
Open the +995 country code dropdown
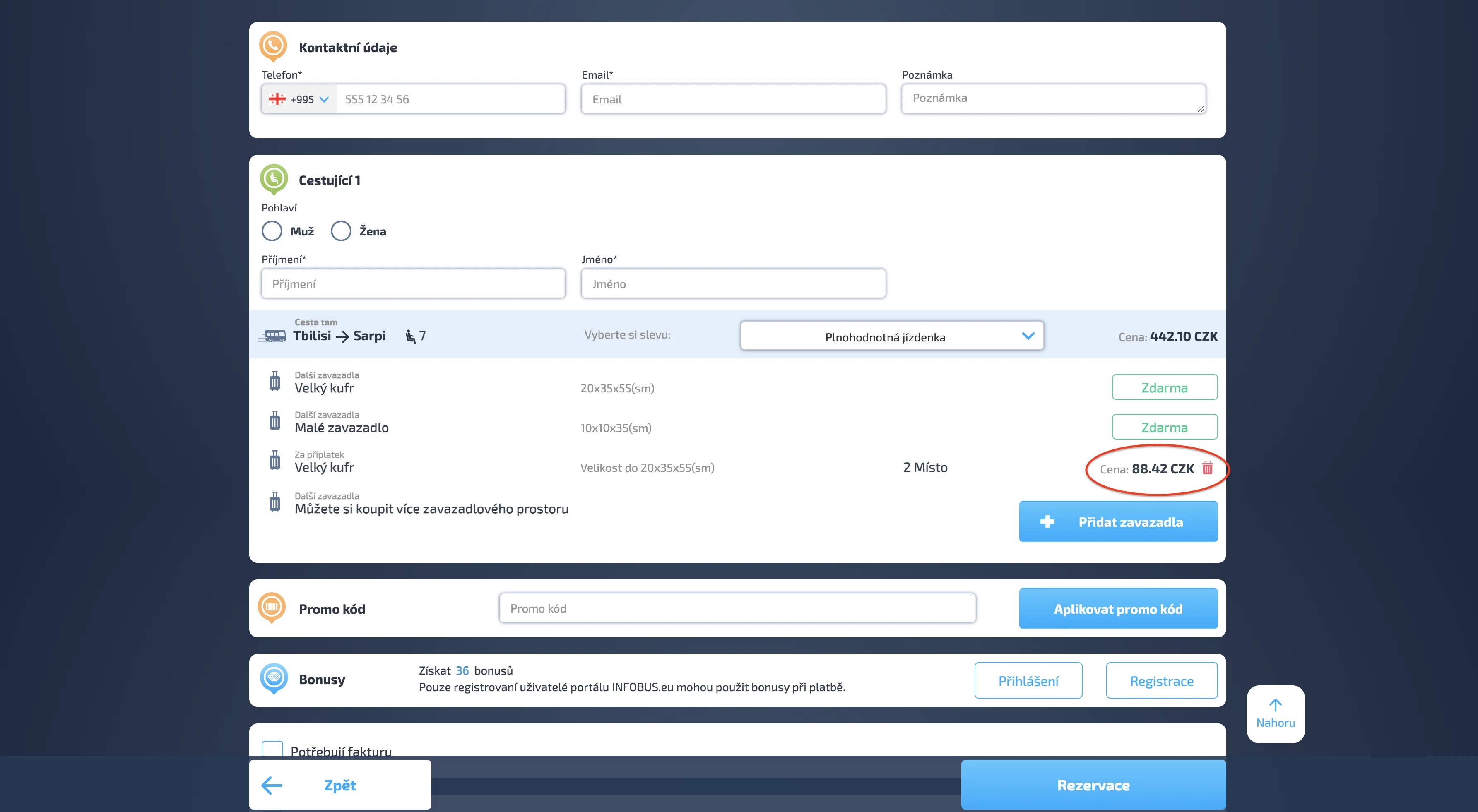(299, 99)
